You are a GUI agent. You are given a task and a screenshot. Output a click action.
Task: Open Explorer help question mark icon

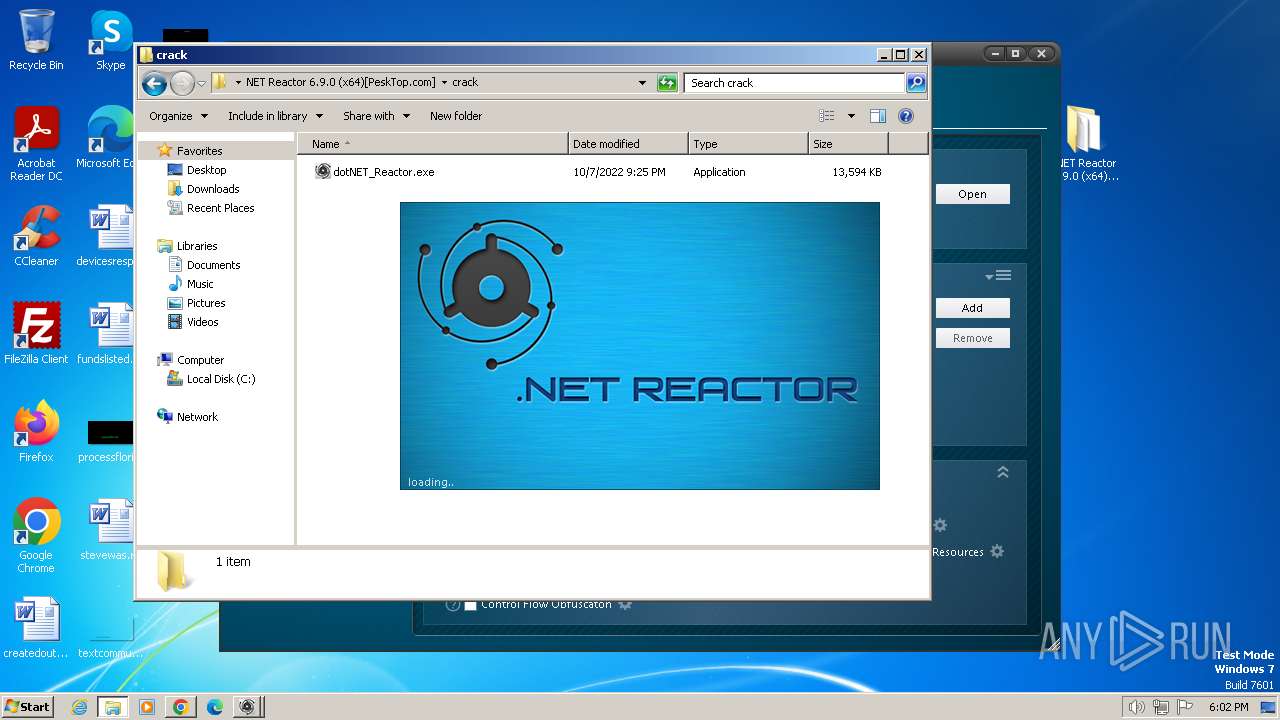(906, 116)
